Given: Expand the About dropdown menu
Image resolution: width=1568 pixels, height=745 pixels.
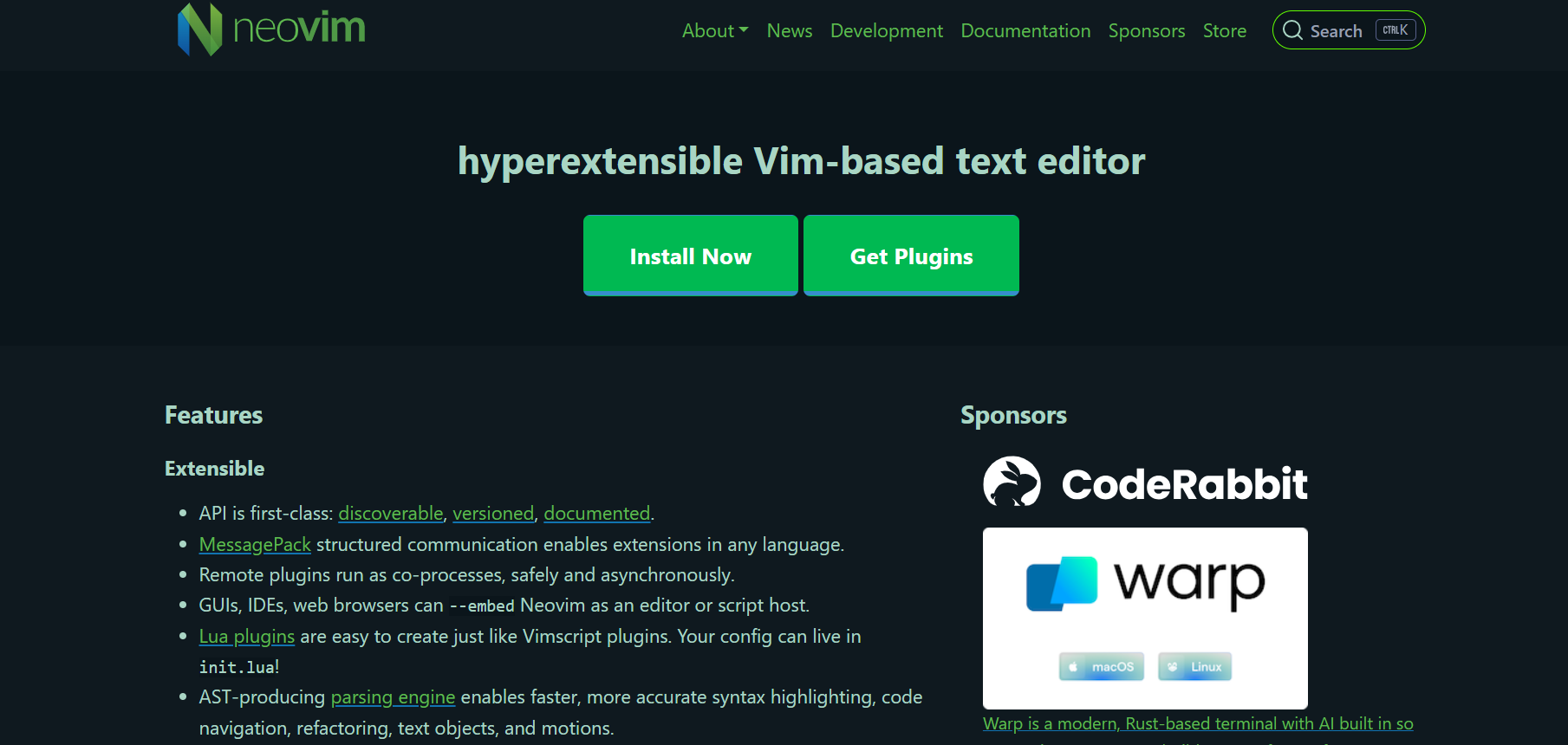Looking at the screenshot, I should pos(715,30).
